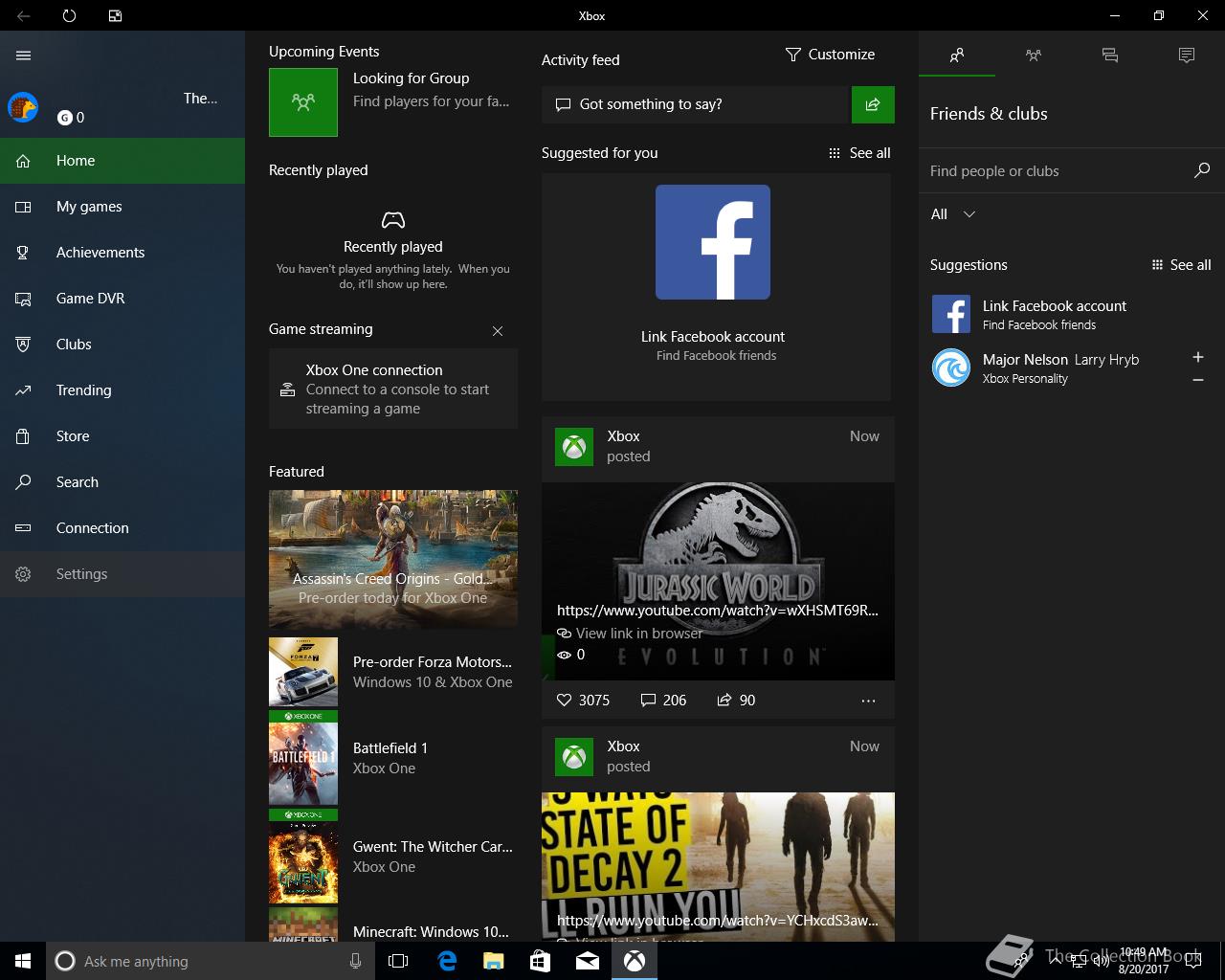Open Clubs in sidebar
The image size is (1225, 980).
(122, 345)
